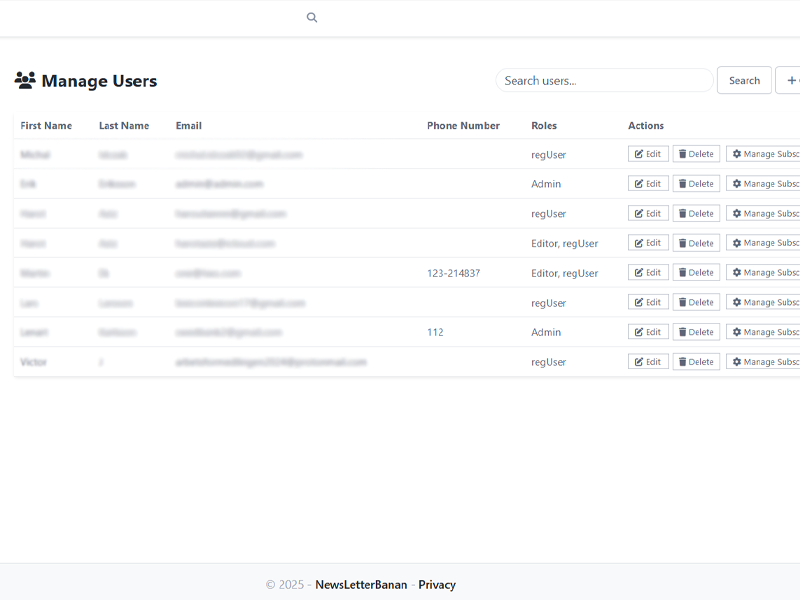Screen dimensions: 800x600
Task: Focus the Search users text field
Action: [604, 80]
